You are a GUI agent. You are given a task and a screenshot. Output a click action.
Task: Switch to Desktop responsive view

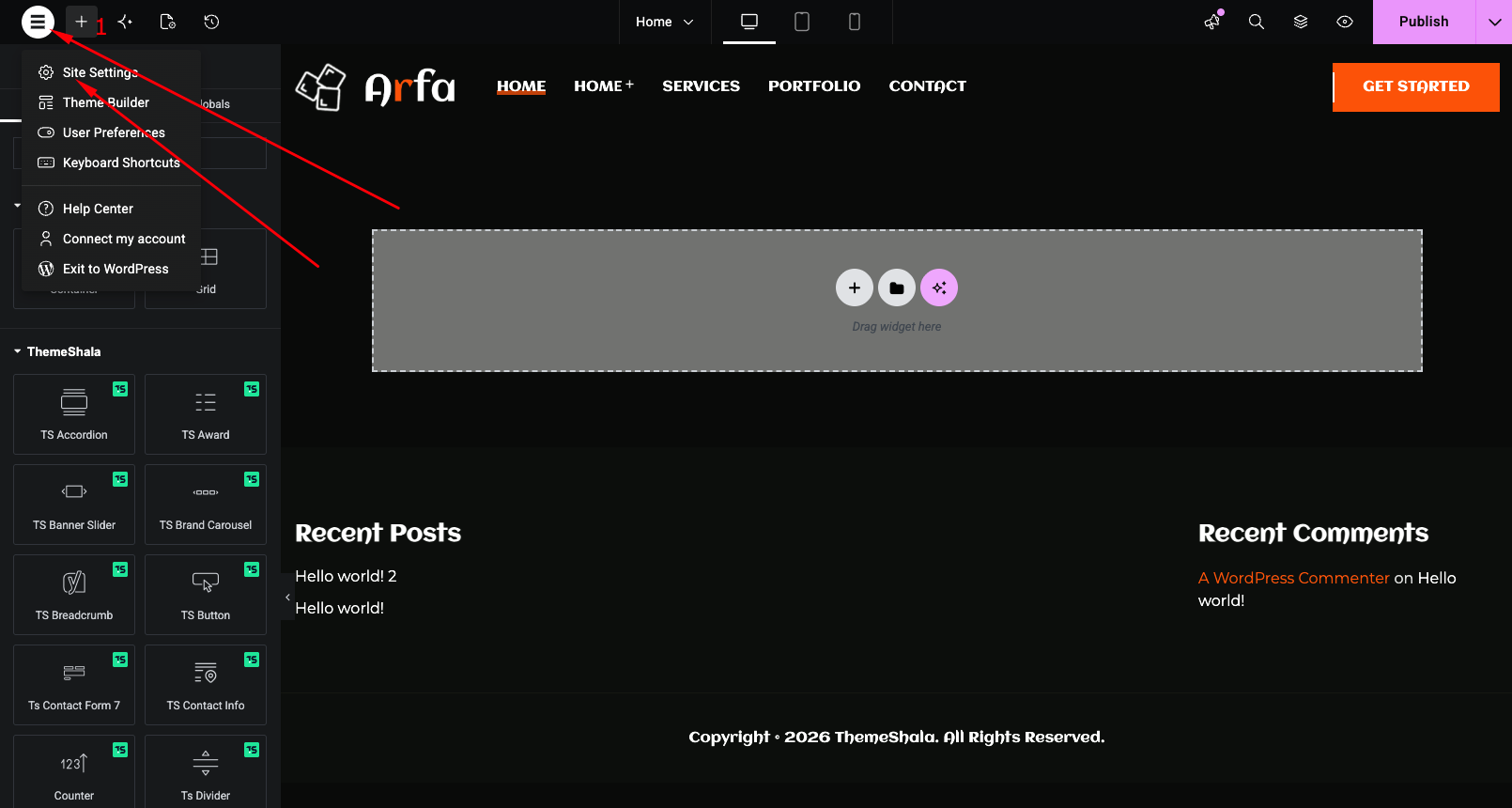749,22
